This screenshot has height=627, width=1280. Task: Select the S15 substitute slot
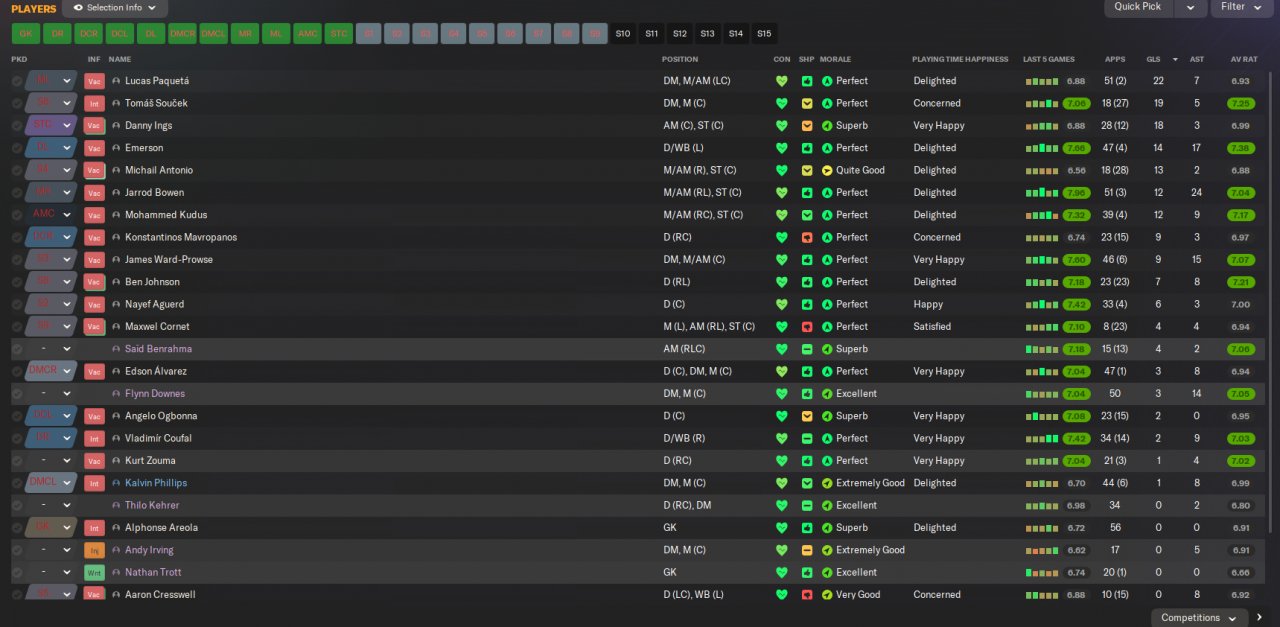click(764, 33)
